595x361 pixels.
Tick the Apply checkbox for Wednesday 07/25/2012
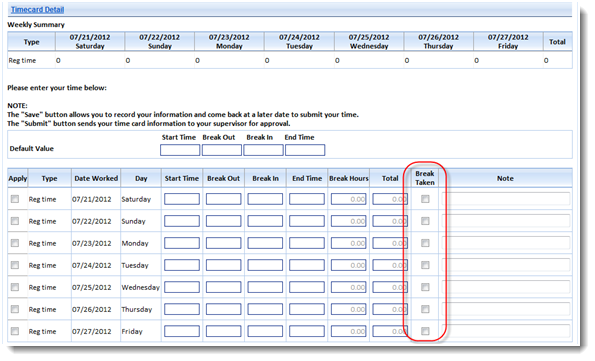click(15, 287)
